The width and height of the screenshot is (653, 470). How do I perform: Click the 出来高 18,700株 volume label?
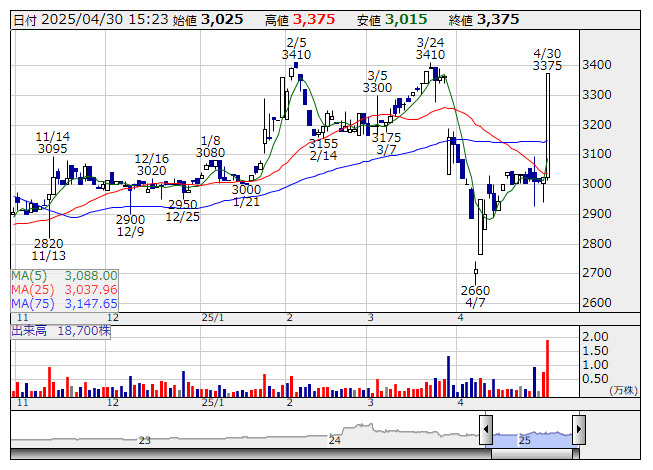61,331
